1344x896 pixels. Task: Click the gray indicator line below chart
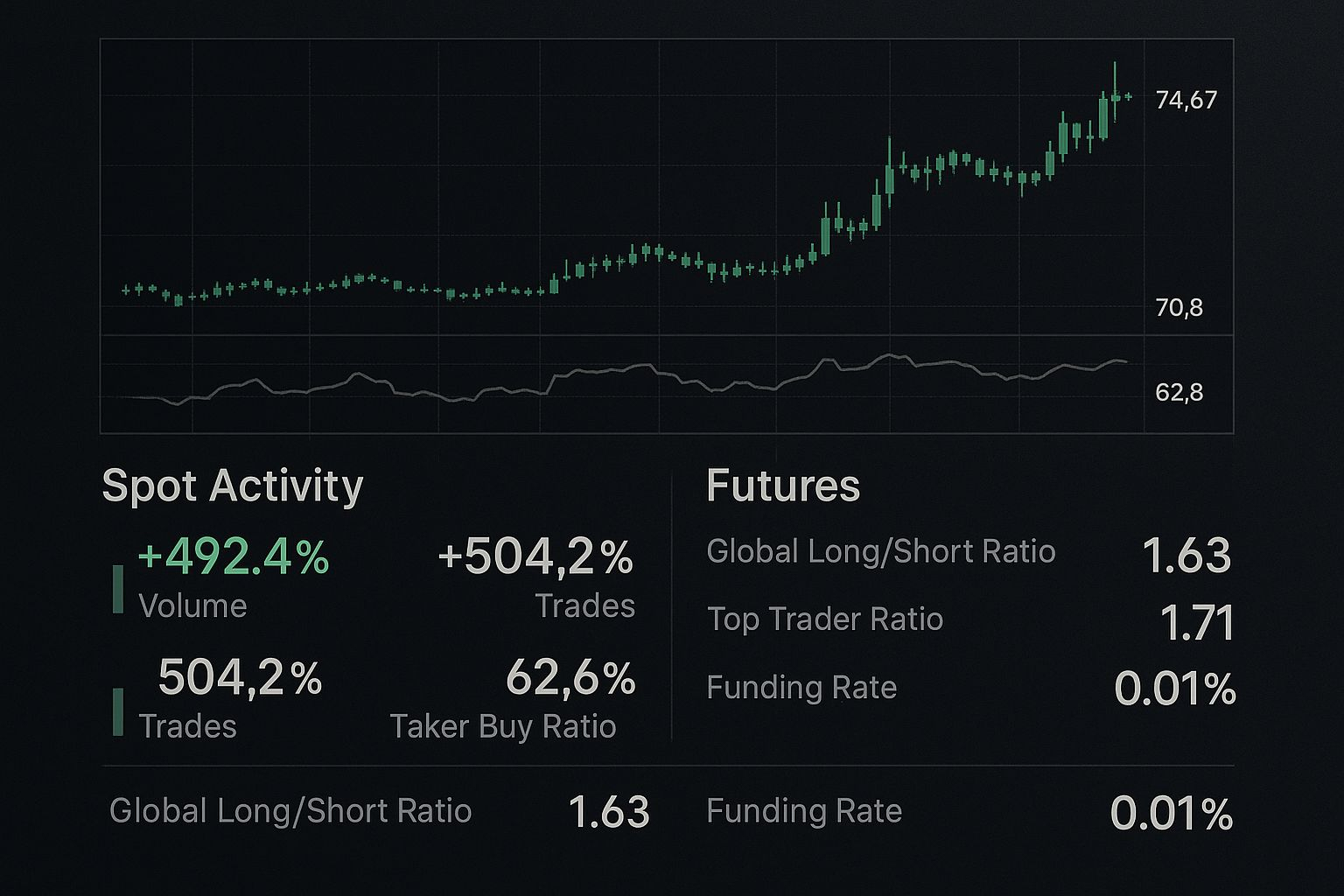(626, 381)
